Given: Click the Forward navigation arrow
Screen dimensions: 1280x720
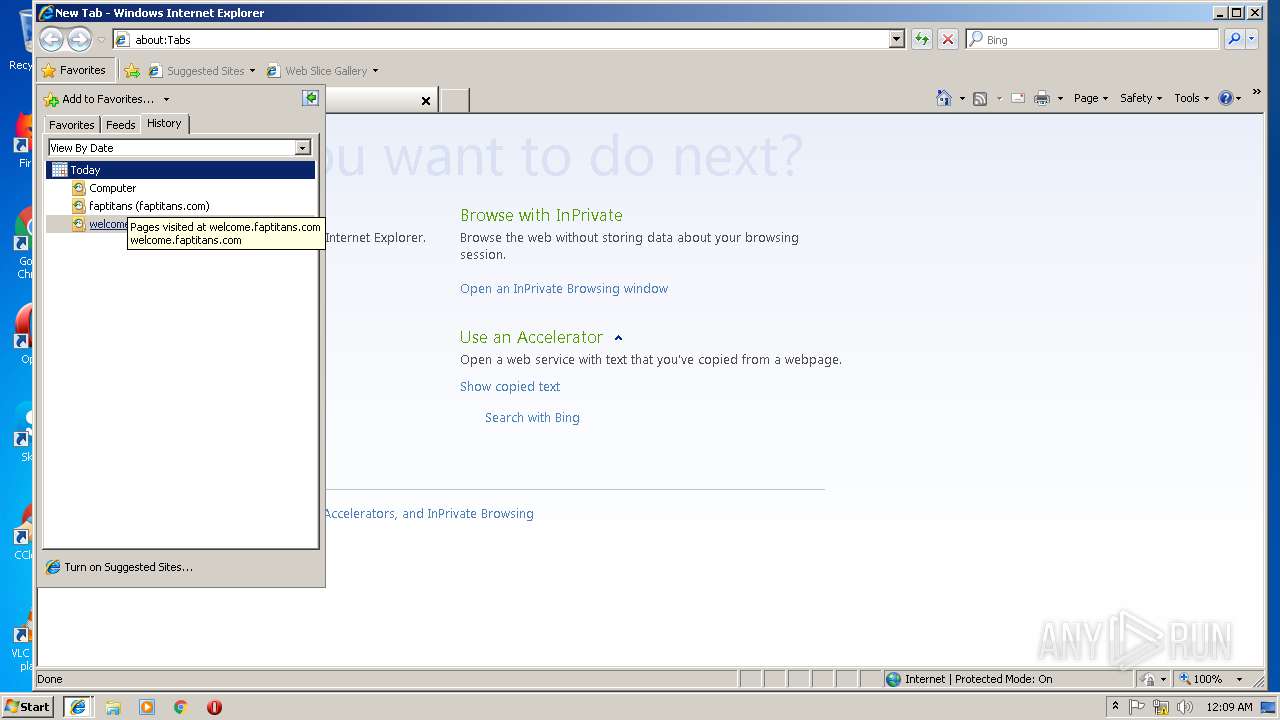Looking at the screenshot, I should point(80,39).
